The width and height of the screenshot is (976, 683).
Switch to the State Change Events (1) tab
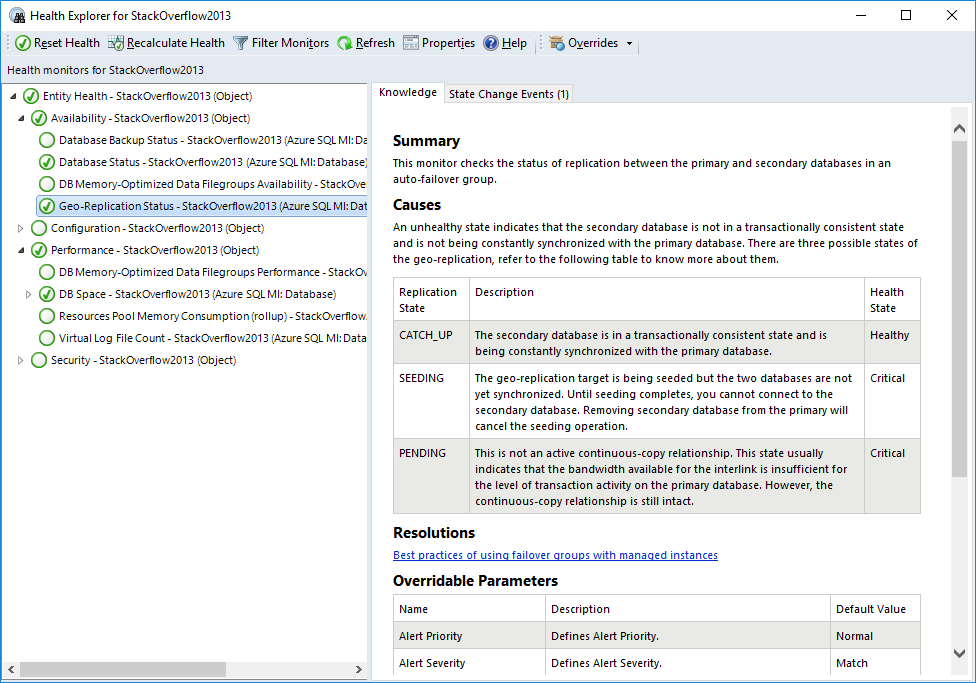point(509,94)
